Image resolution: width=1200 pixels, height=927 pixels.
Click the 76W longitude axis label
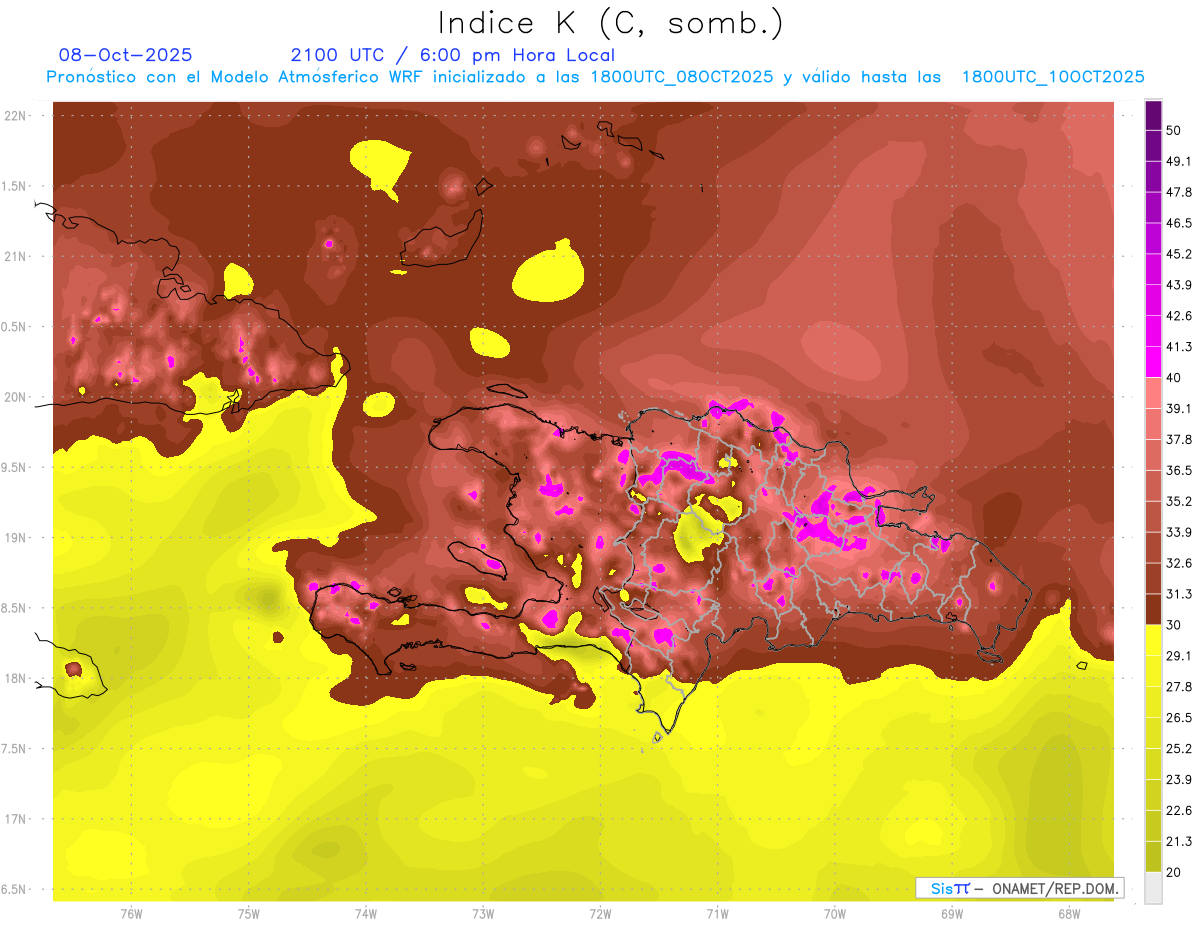point(131,913)
